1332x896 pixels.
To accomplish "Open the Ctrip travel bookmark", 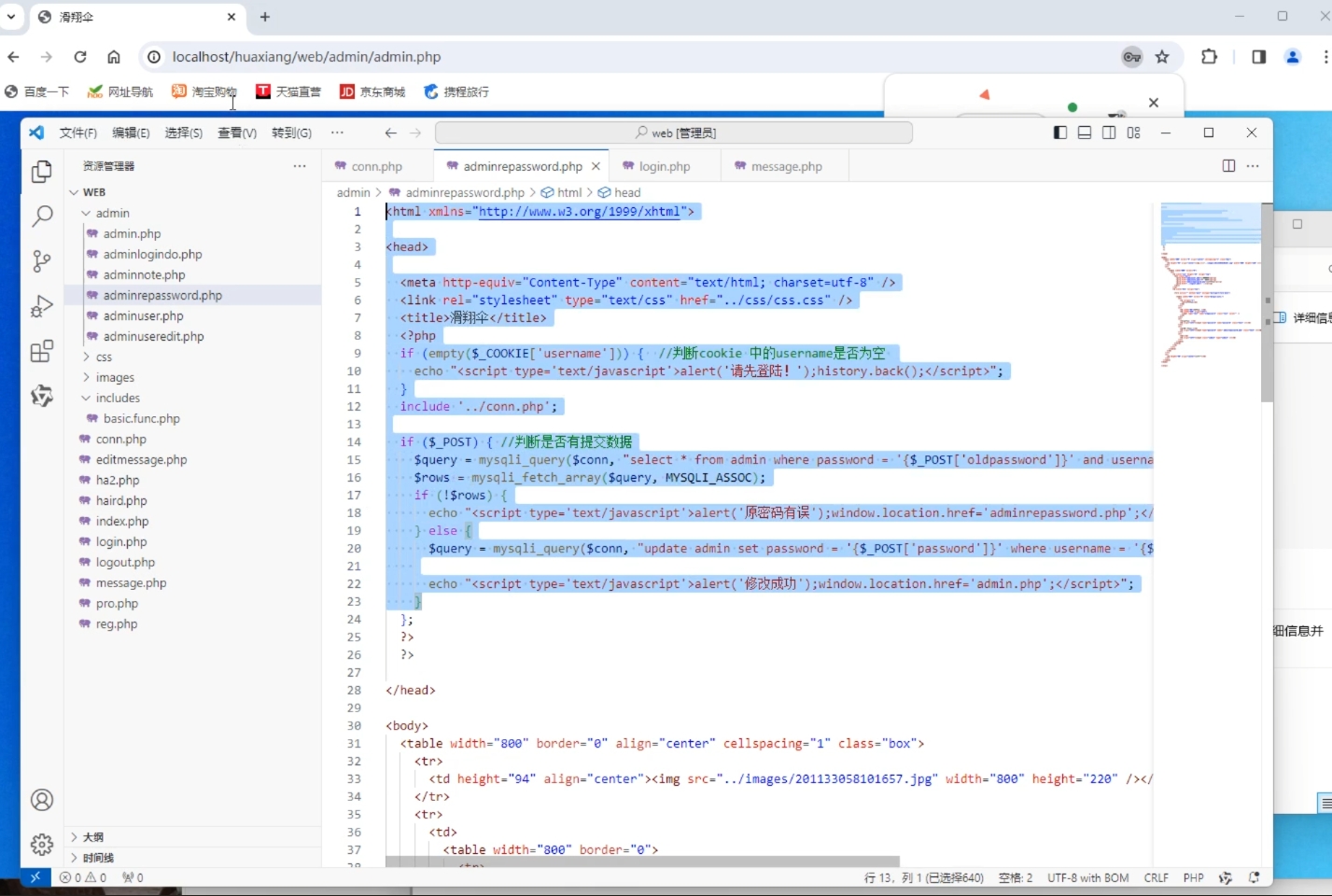I will pyautogui.click(x=456, y=91).
